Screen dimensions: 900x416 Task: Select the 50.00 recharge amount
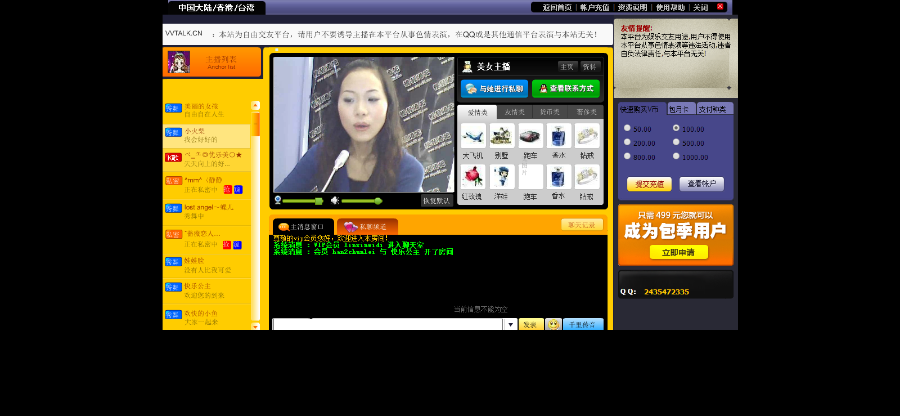click(627, 129)
